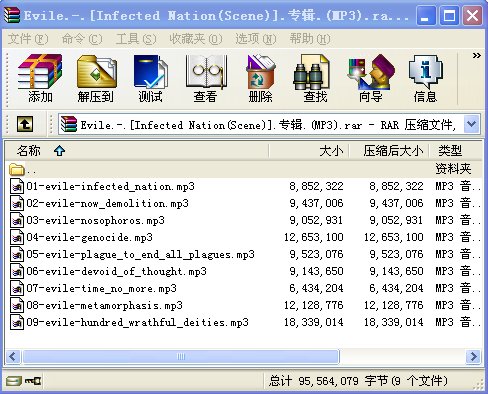The image size is (488, 394).
Task: Select file name 09-evile-hundred_wrathful_deities.mp3
Action: (137, 322)
